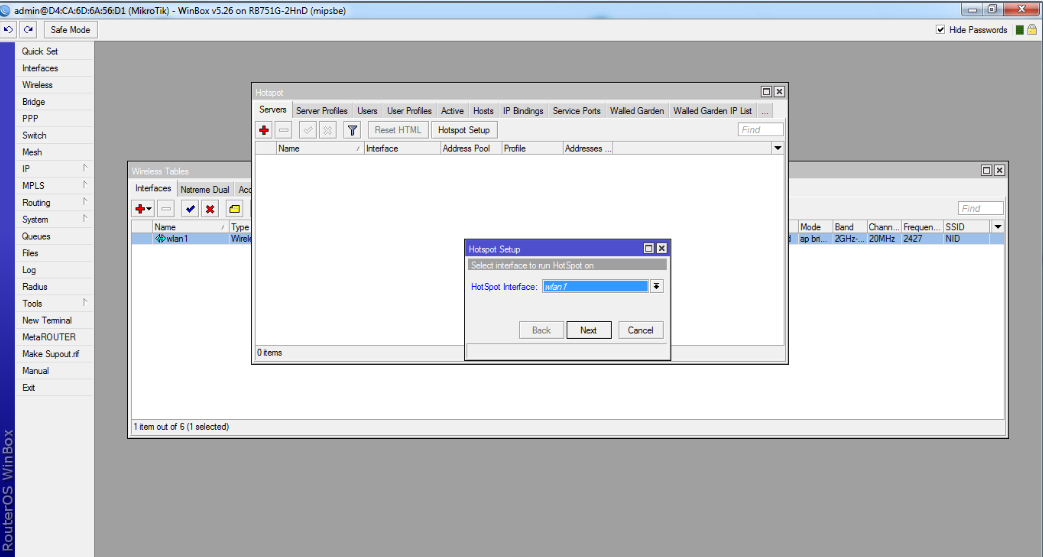This screenshot has width=1043, height=557.
Task: Click the Find field in Wireless Tables
Action: [x=980, y=208]
